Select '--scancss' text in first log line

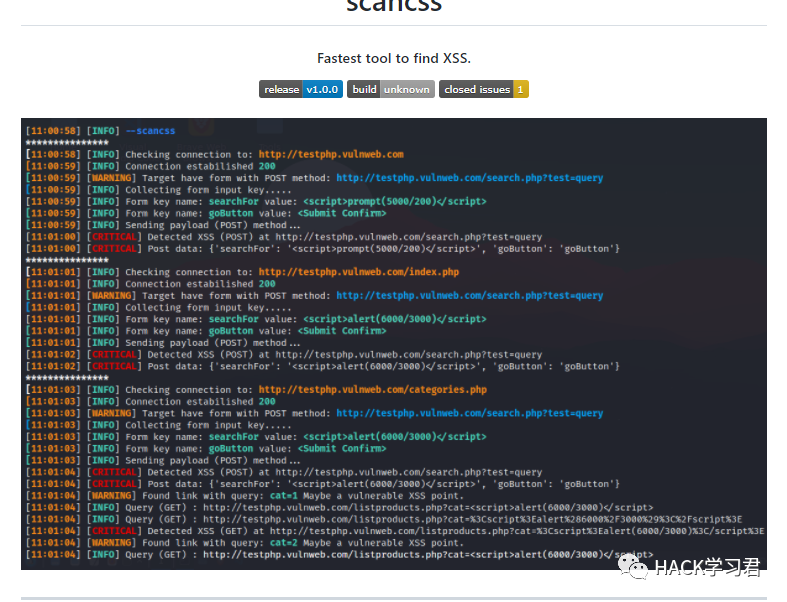point(150,131)
